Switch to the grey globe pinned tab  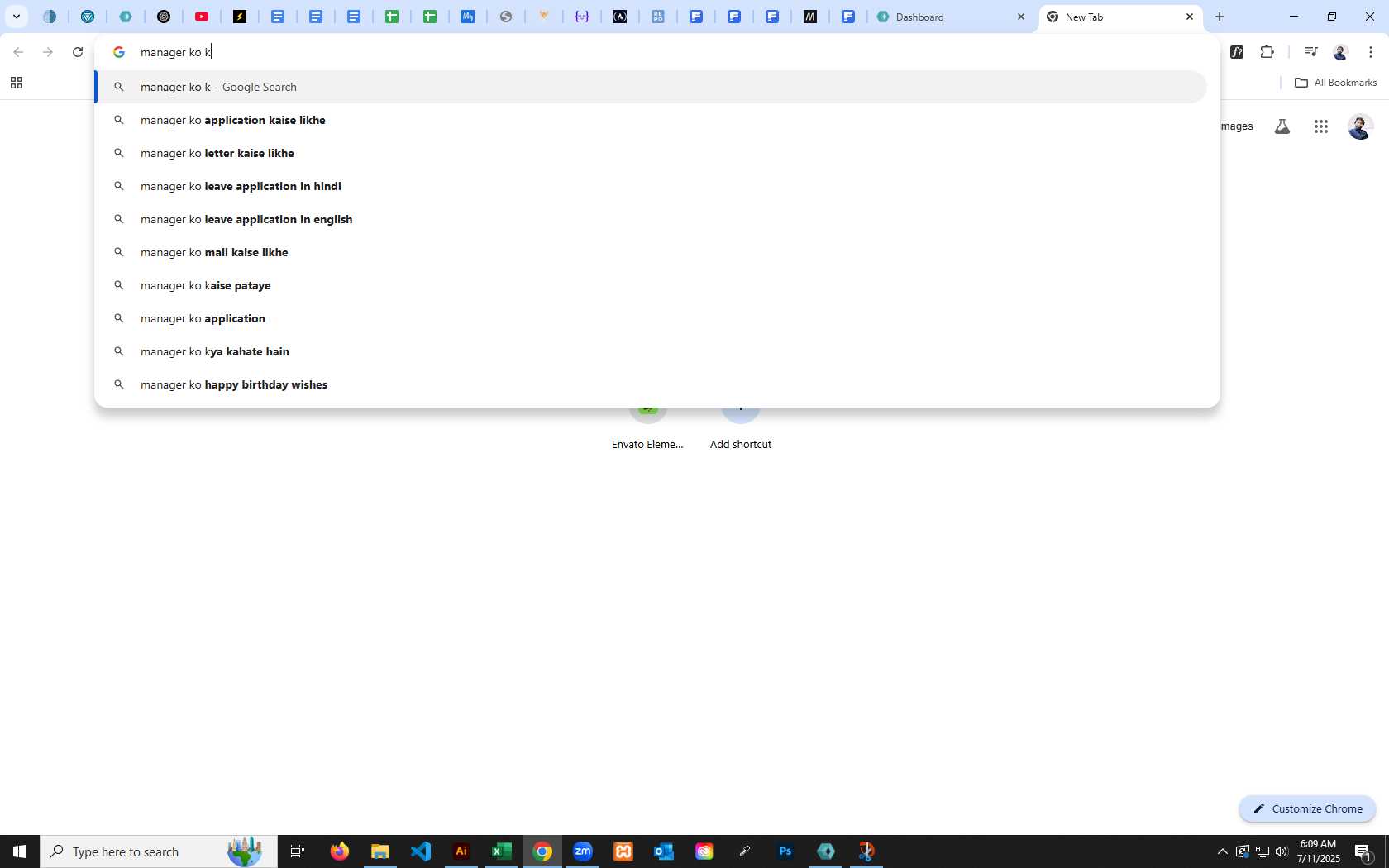pyautogui.click(x=506, y=17)
